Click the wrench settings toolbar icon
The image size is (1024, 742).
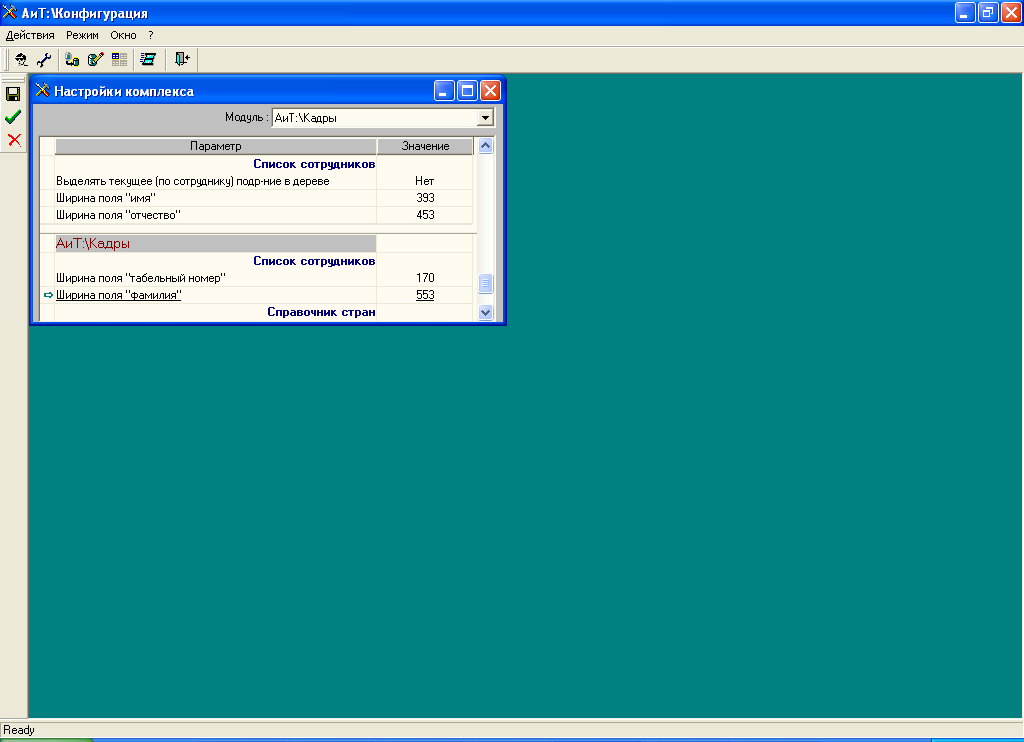pos(44,60)
